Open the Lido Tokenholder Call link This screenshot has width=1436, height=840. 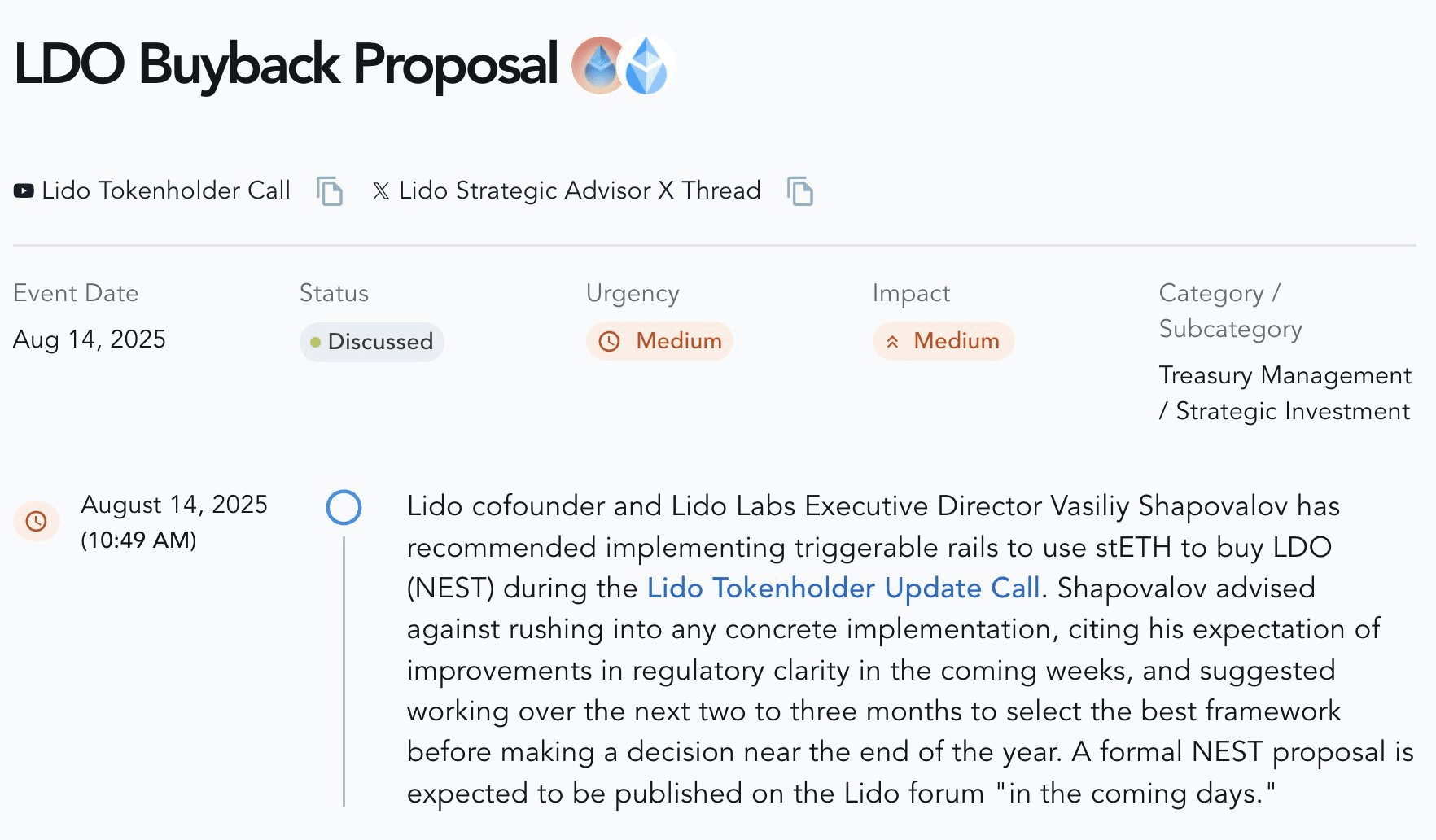pyautogui.click(x=165, y=190)
